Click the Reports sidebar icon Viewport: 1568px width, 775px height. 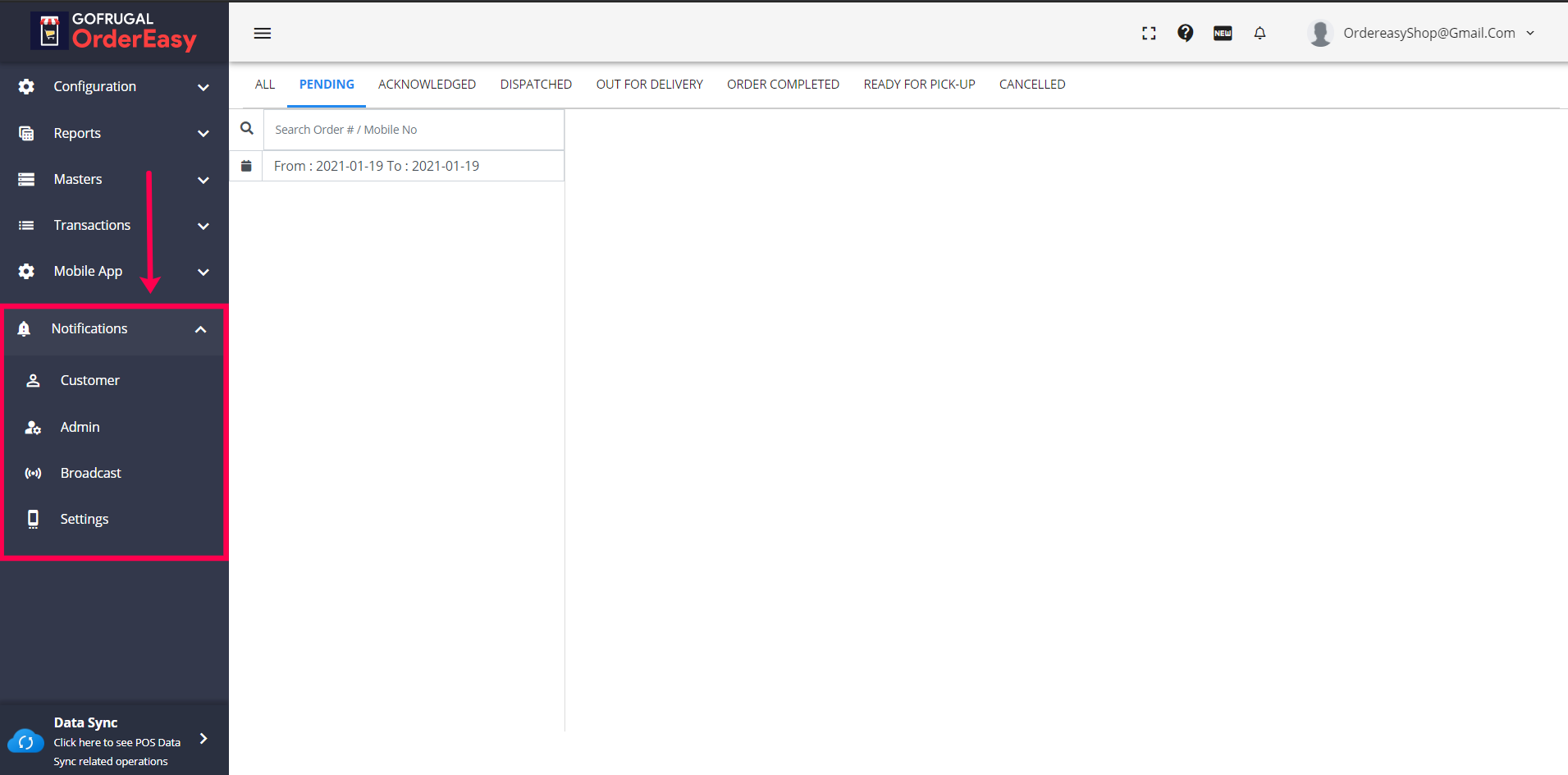(x=26, y=133)
